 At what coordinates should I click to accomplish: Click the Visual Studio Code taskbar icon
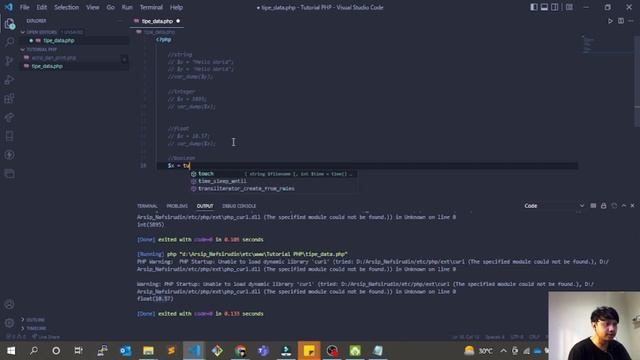194,351
